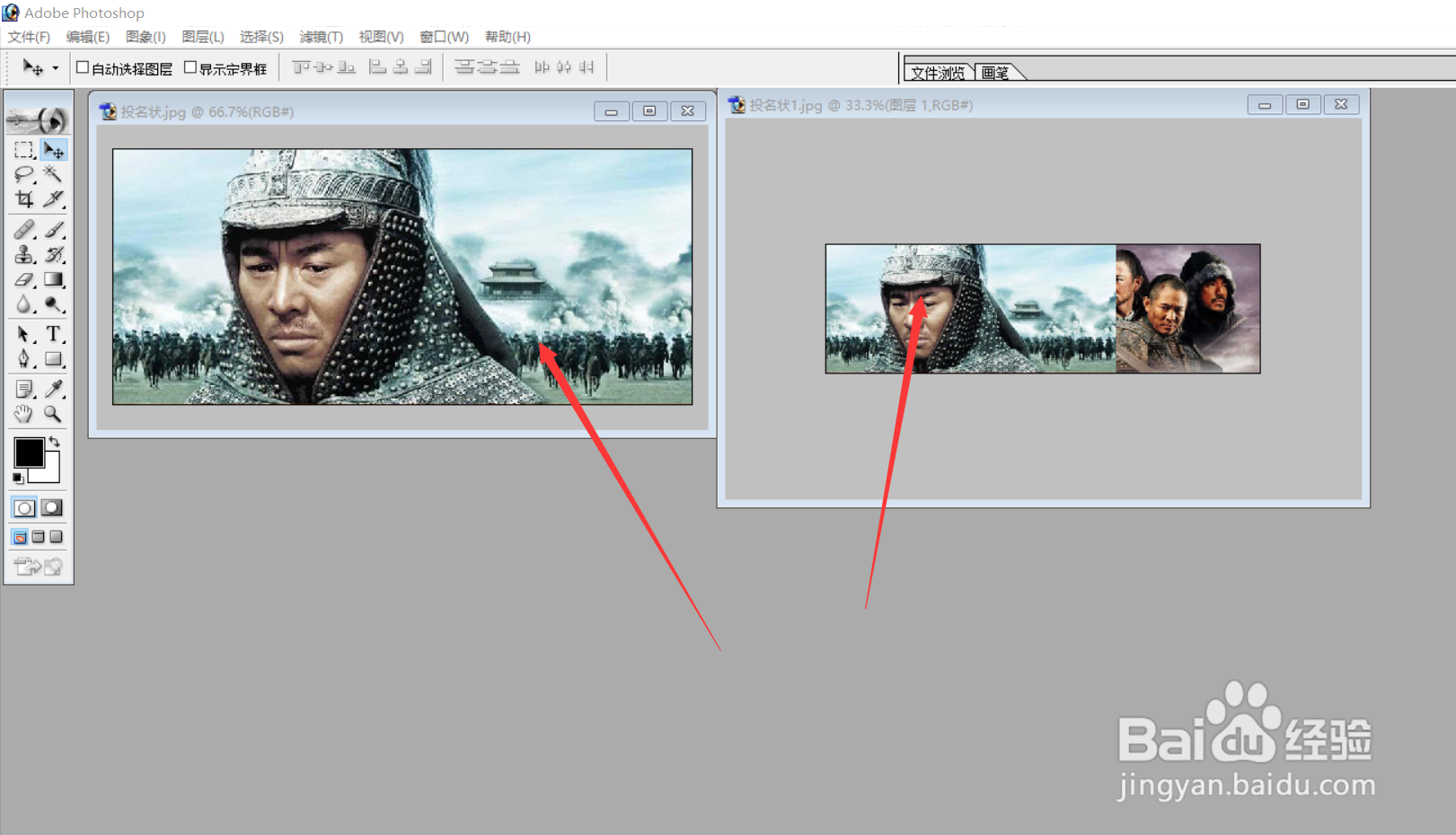Image resolution: width=1456 pixels, height=835 pixels.
Task: Select the Clone Stamp tool
Action: click(24, 255)
